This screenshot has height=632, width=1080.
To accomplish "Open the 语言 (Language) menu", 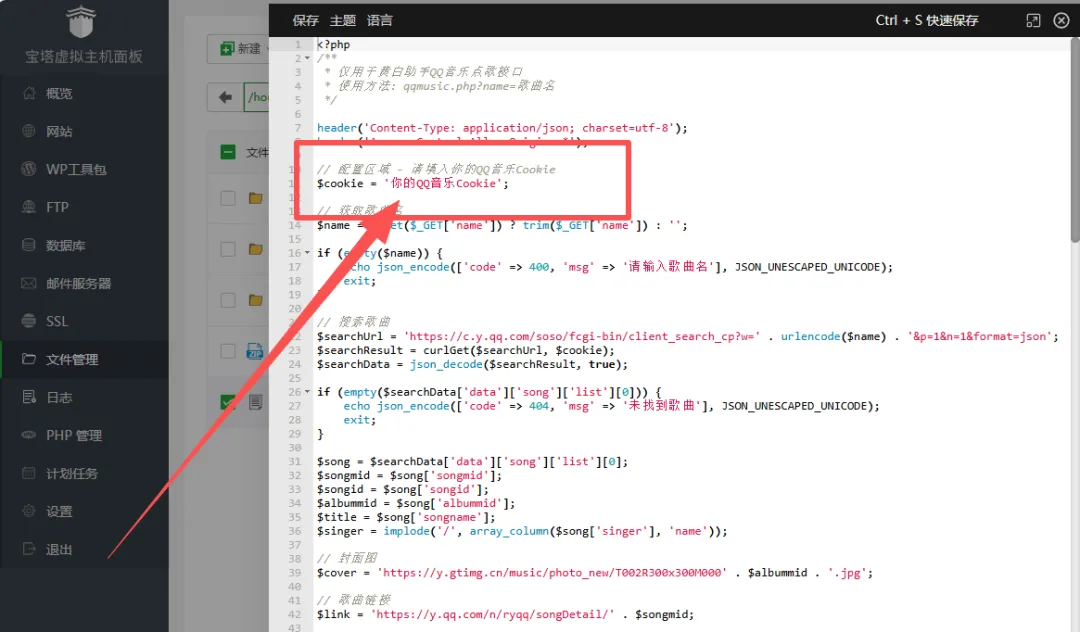I will [380, 21].
